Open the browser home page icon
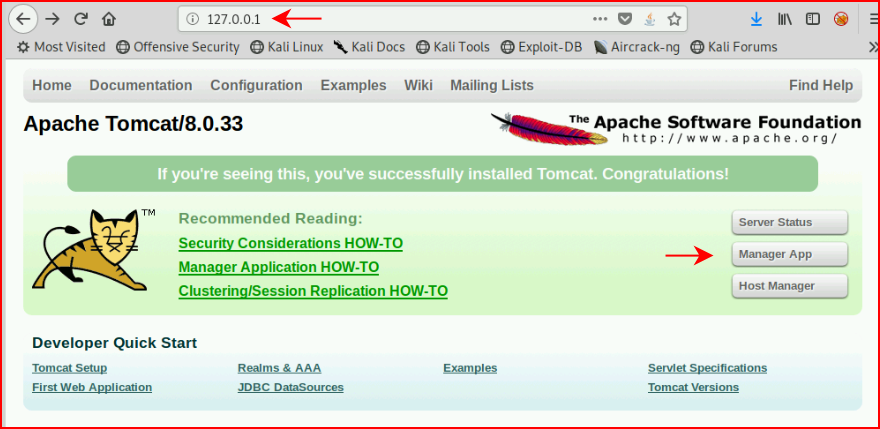The width and height of the screenshot is (880, 429). pos(109,19)
